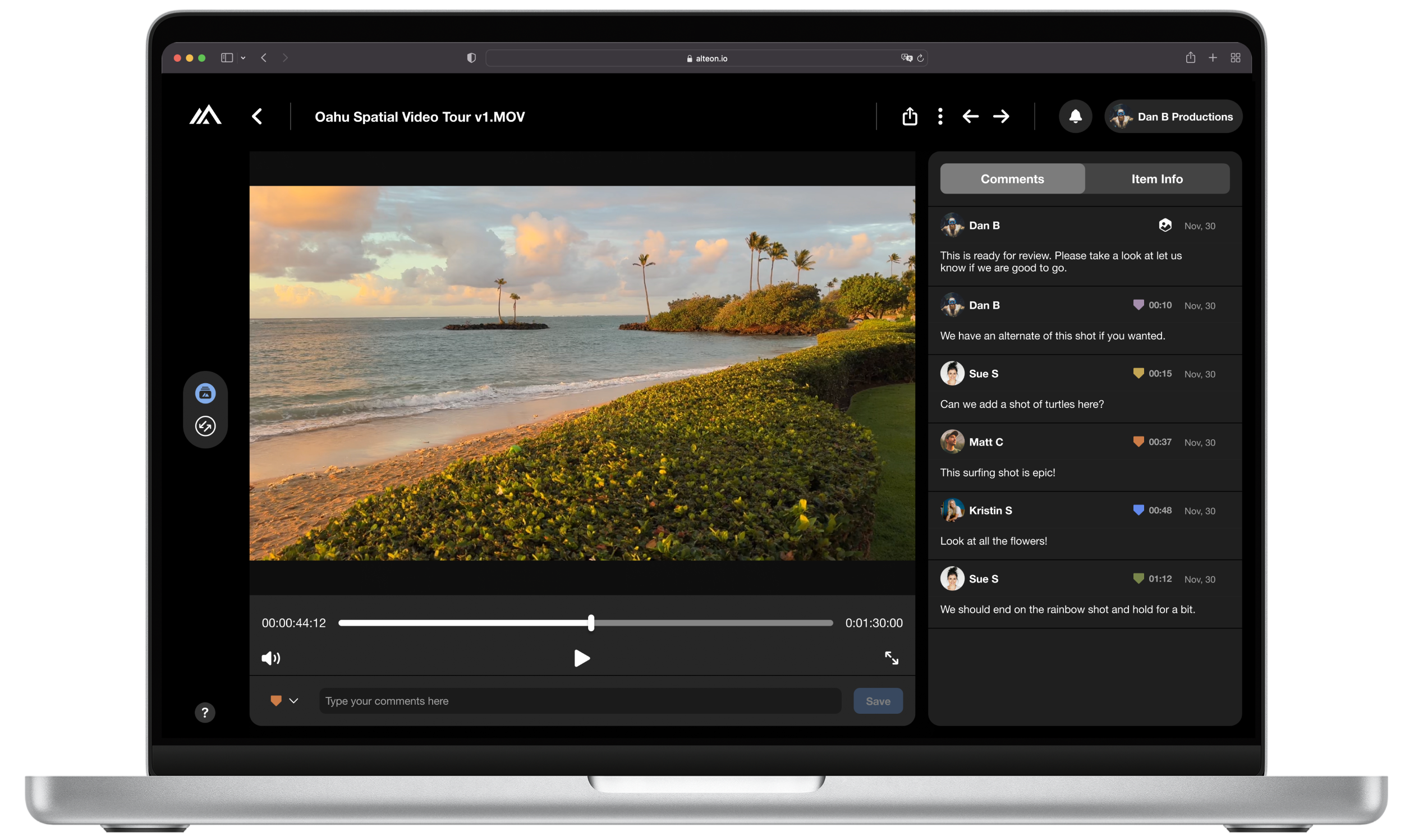The height and width of the screenshot is (840, 1414).
Task: Go to next item with right arrow
Action: click(1001, 117)
